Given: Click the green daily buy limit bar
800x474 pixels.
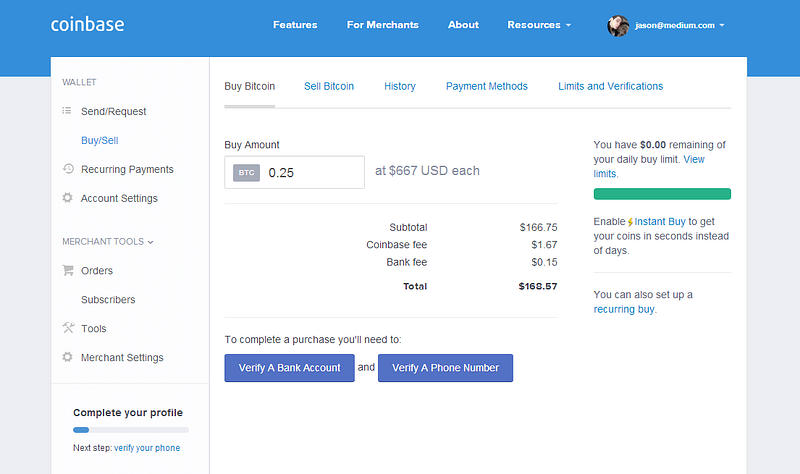Looking at the screenshot, I should pos(662,194).
